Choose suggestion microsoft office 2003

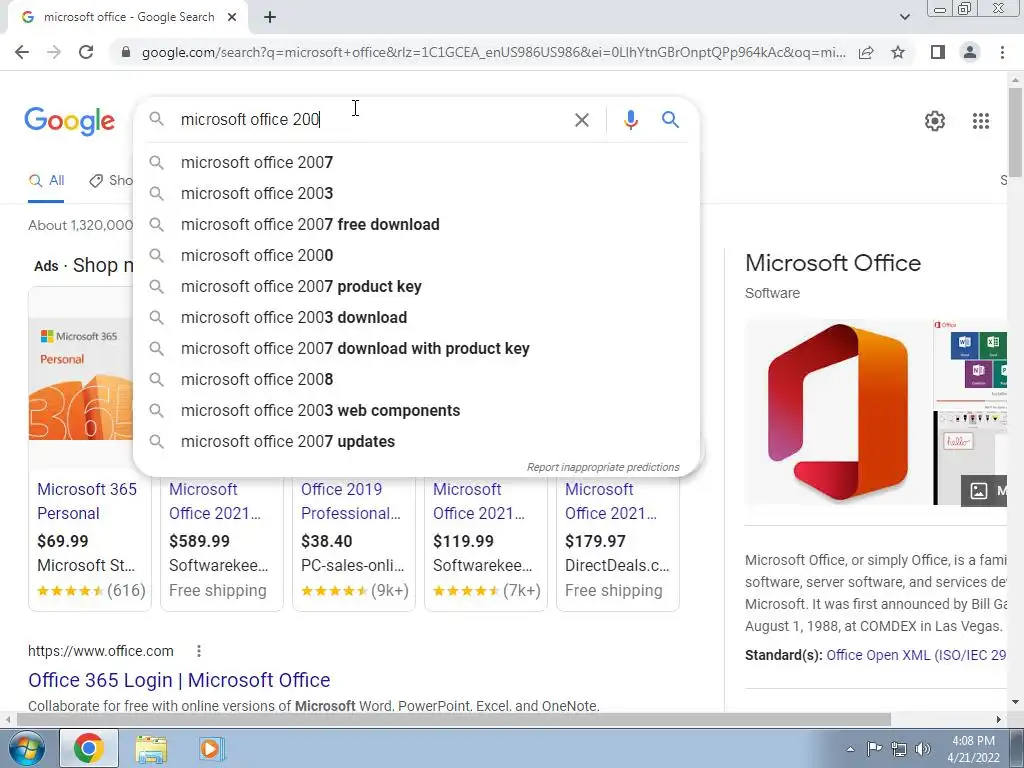click(x=417, y=193)
